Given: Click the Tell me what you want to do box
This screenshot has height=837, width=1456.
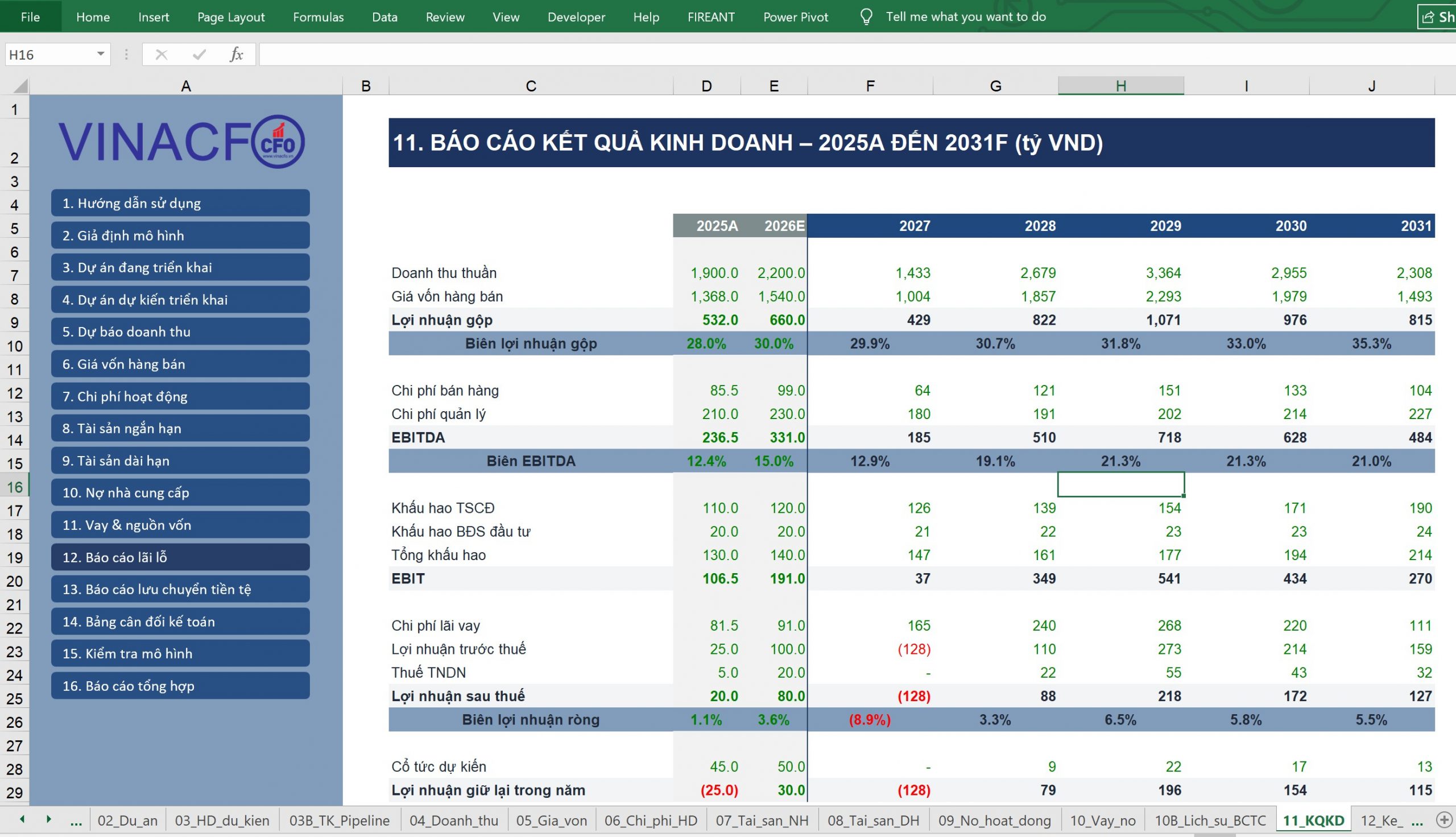Looking at the screenshot, I should 966,16.
